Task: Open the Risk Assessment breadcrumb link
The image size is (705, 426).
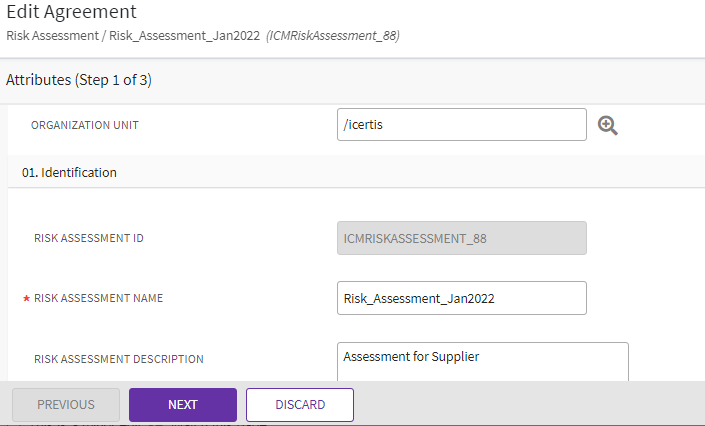Action: (x=49, y=35)
